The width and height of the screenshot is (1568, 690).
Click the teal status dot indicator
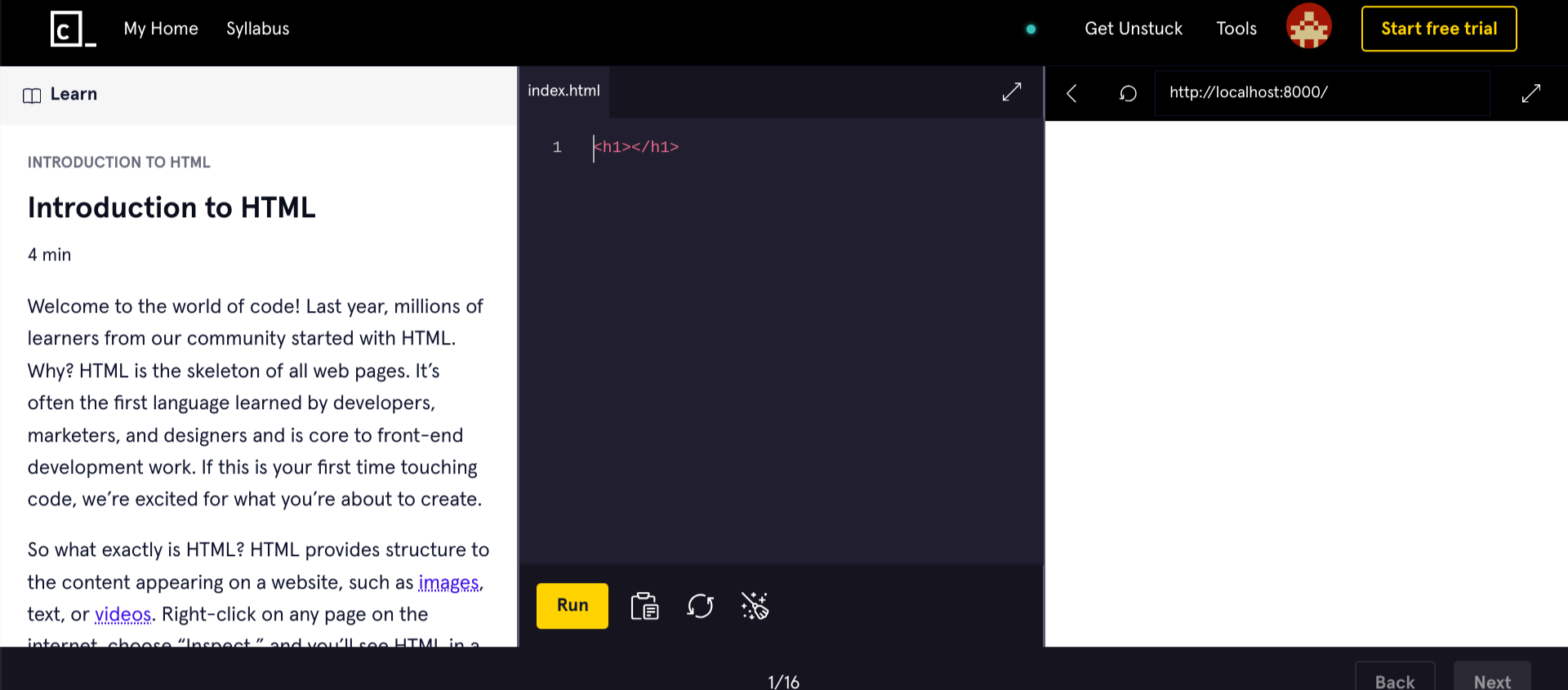click(1031, 29)
